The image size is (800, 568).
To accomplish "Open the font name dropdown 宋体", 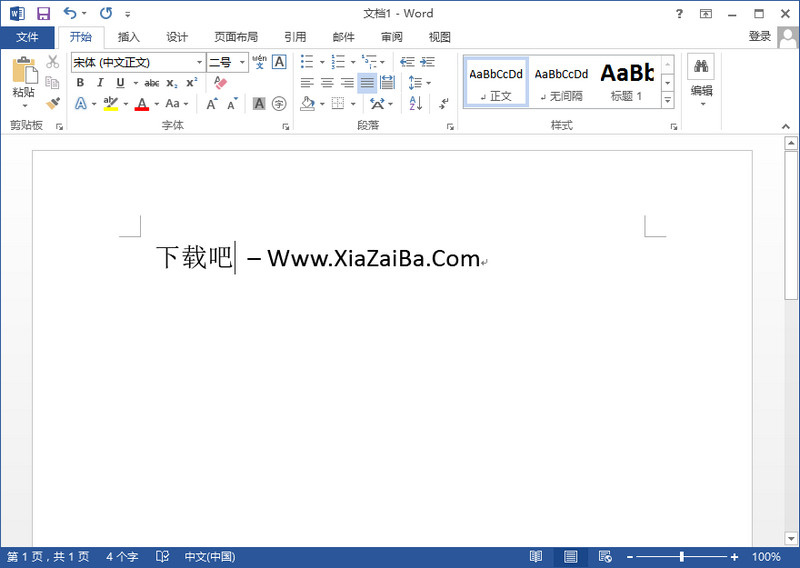I will [x=199, y=62].
